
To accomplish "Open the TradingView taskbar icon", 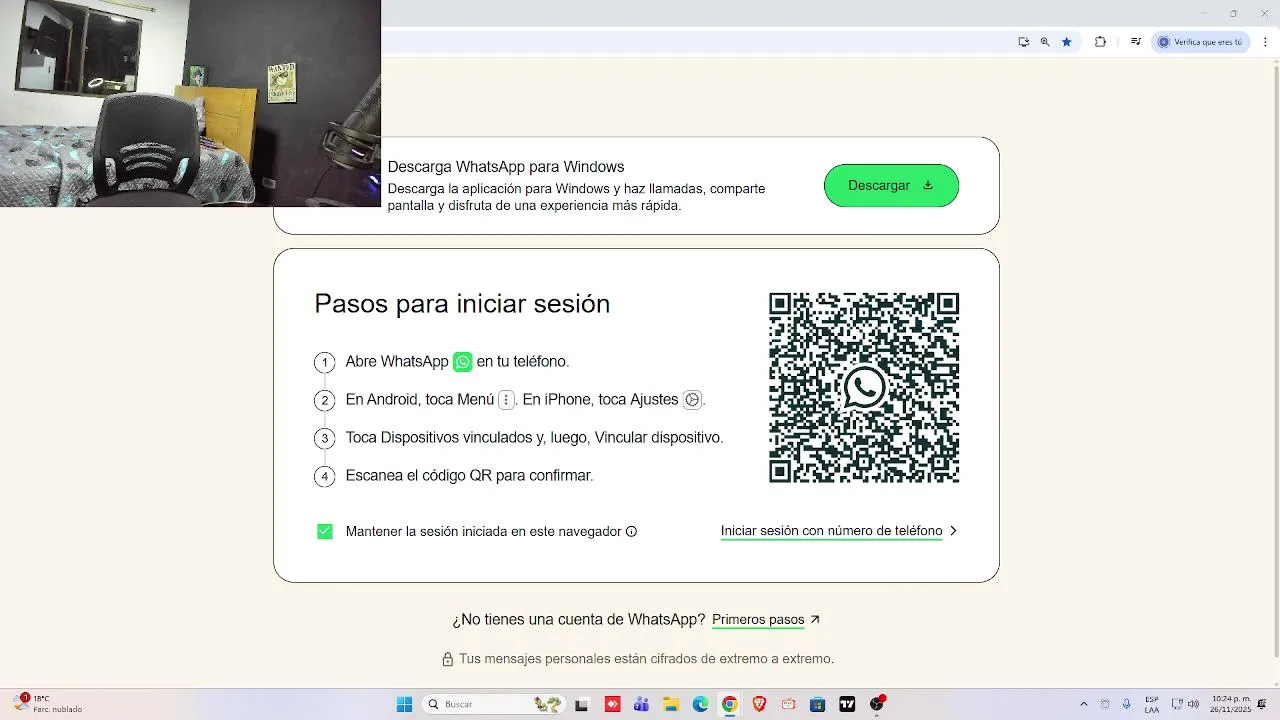I will tap(847, 704).
